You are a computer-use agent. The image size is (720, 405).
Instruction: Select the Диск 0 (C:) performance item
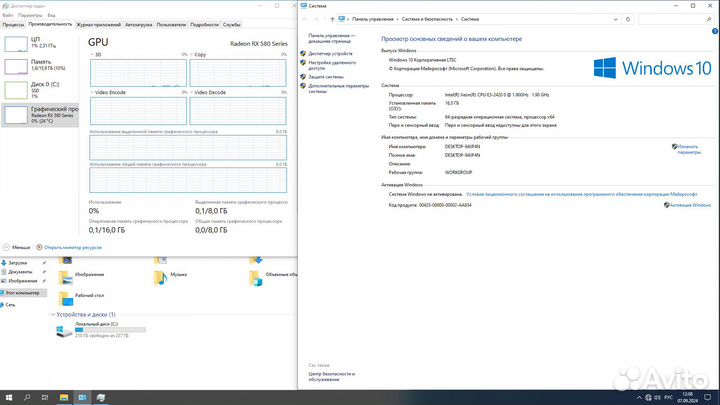pyautogui.click(x=40, y=90)
